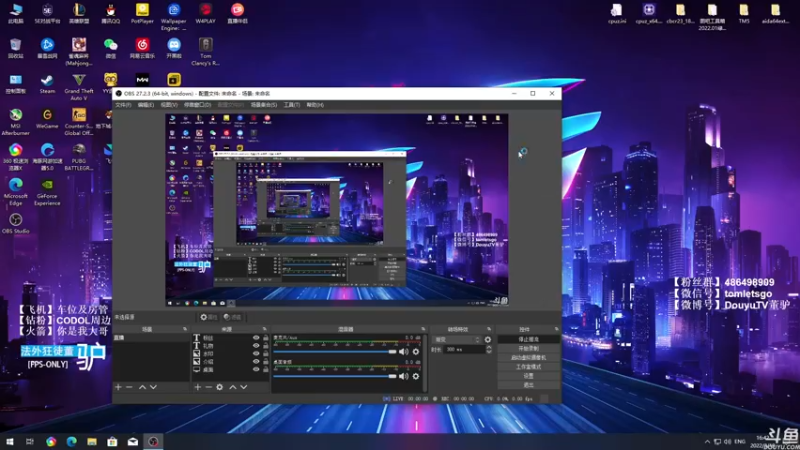Open Grand Theft Auto V desktop icon
The width and height of the screenshot is (800, 450).
(79, 87)
